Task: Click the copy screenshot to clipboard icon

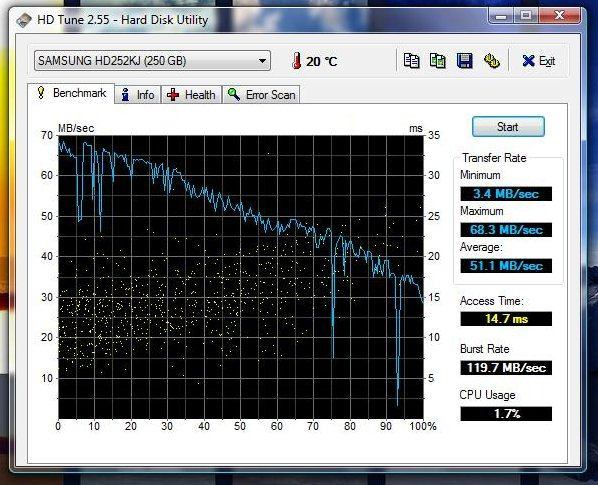Action: coord(437,61)
